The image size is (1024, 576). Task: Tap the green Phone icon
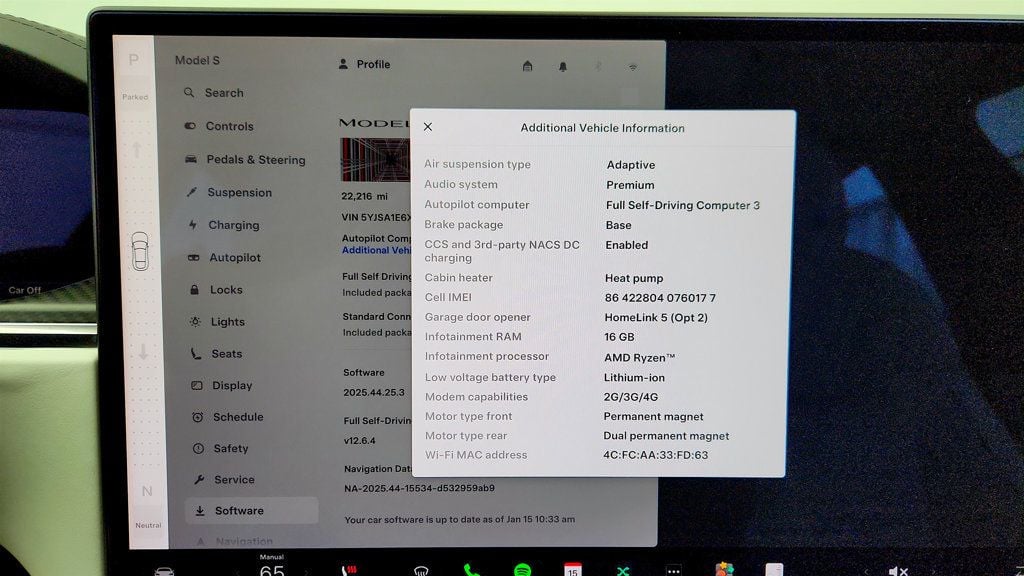tap(471, 570)
